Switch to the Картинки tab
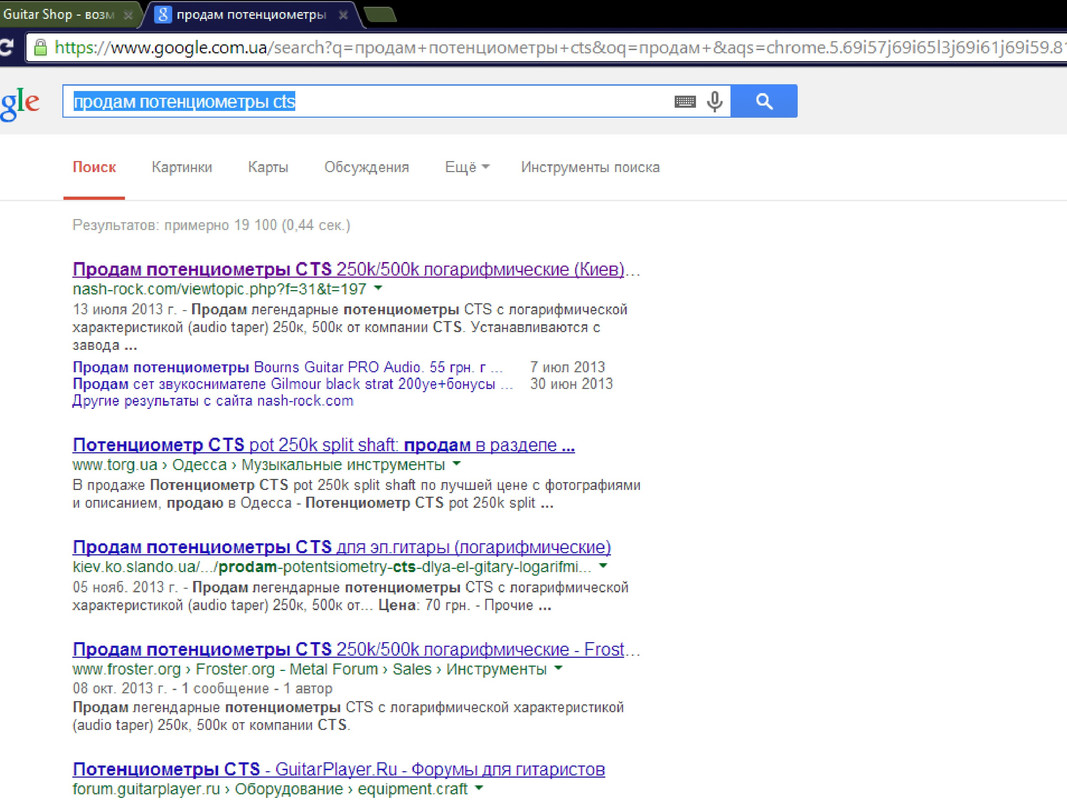This screenshot has height=800, width=1067. [182, 167]
